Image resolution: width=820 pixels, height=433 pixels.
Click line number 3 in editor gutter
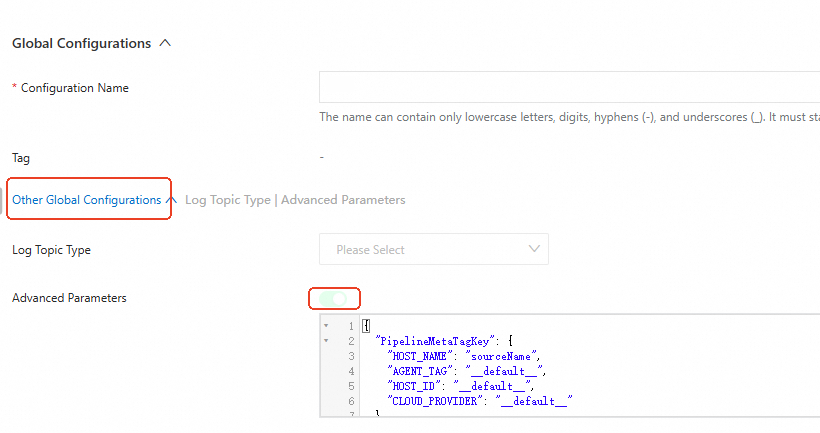click(351, 356)
